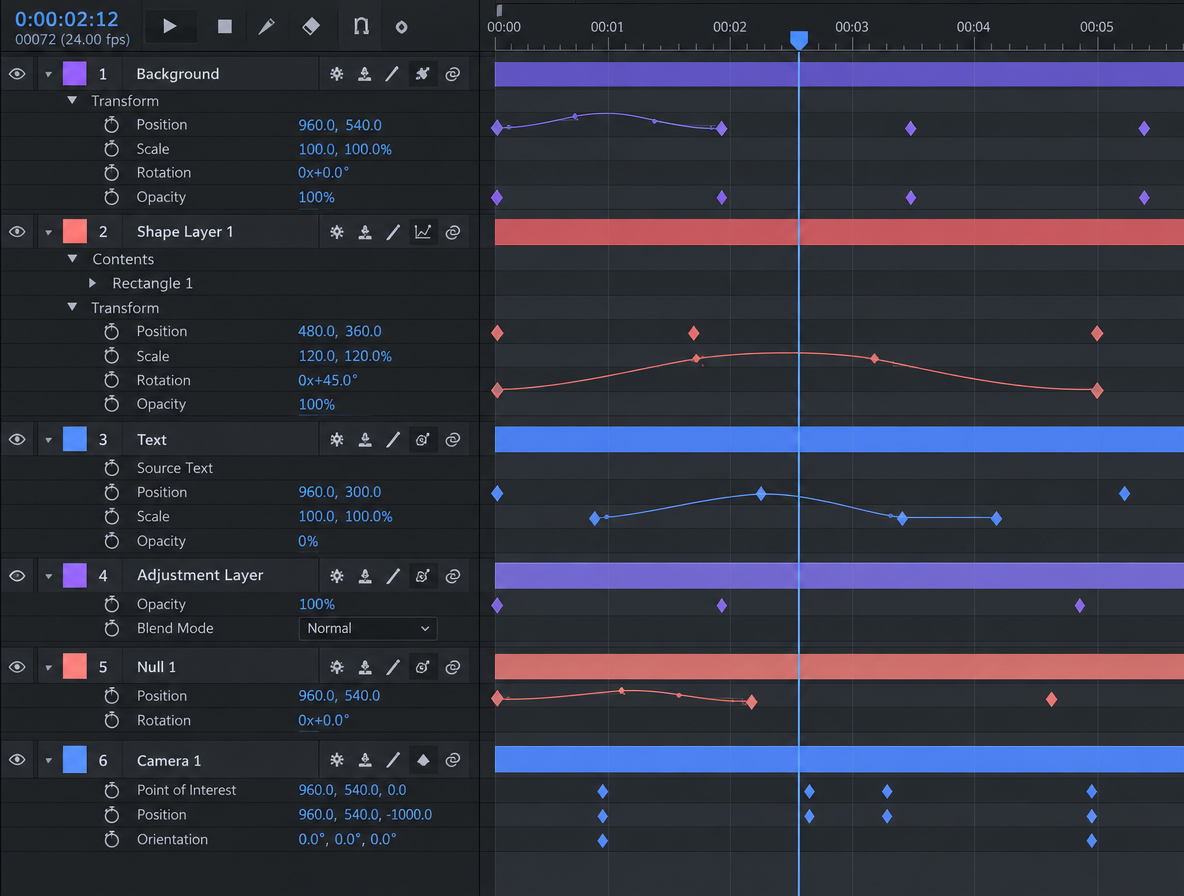Open graph editor icon on Shape Layer 1
Screen dimensions: 1184x896
click(x=423, y=232)
